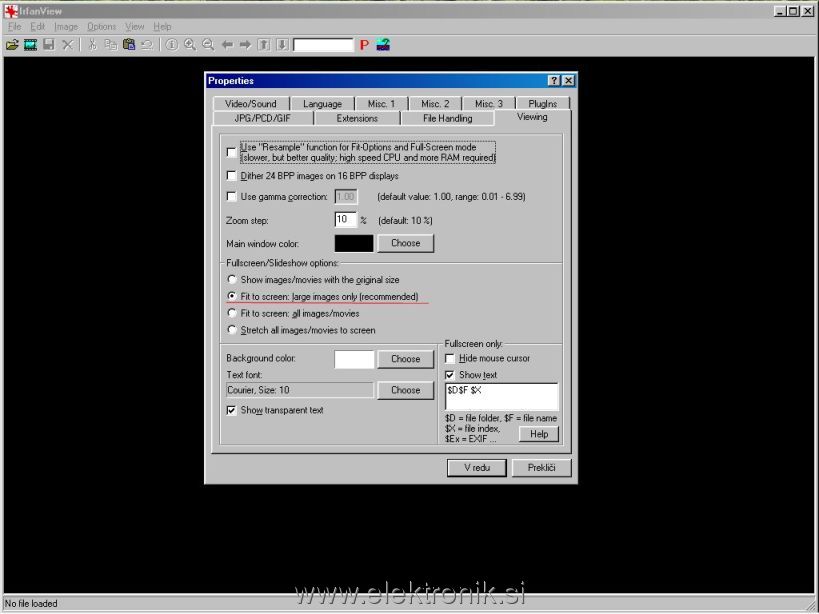Select Fit to screen: large images only
The image size is (819, 614).
click(x=232, y=296)
